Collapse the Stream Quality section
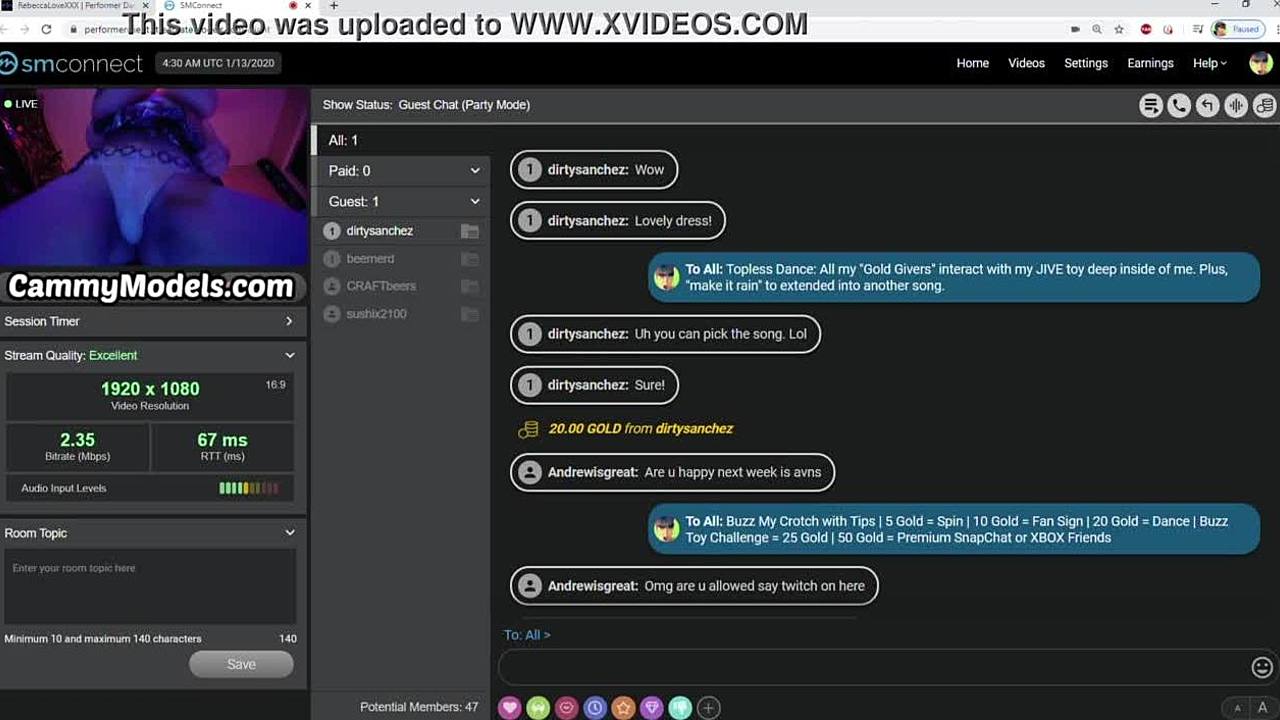 click(x=289, y=355)
